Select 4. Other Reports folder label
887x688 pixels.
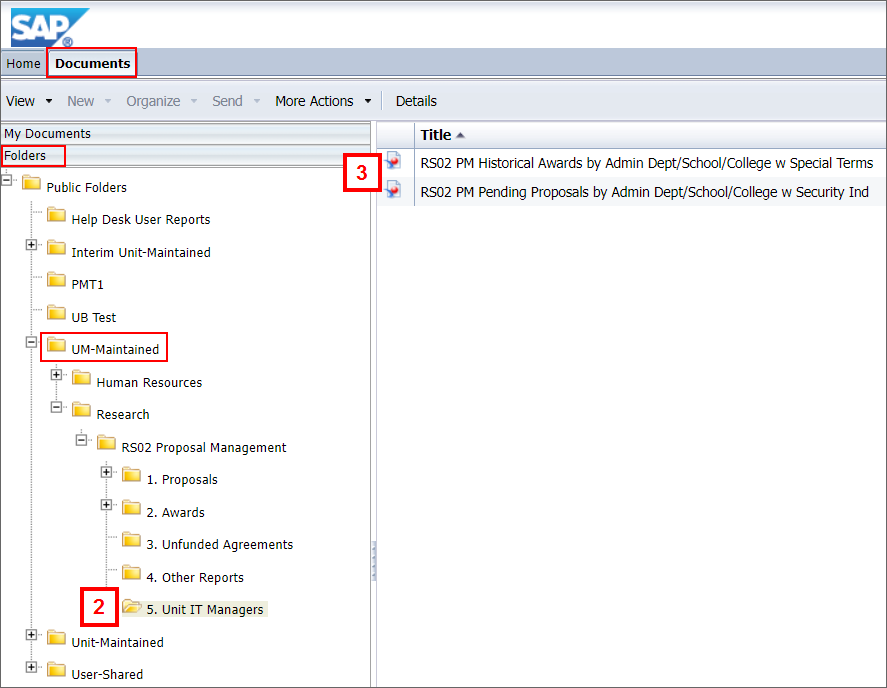(x=195, y=578)
